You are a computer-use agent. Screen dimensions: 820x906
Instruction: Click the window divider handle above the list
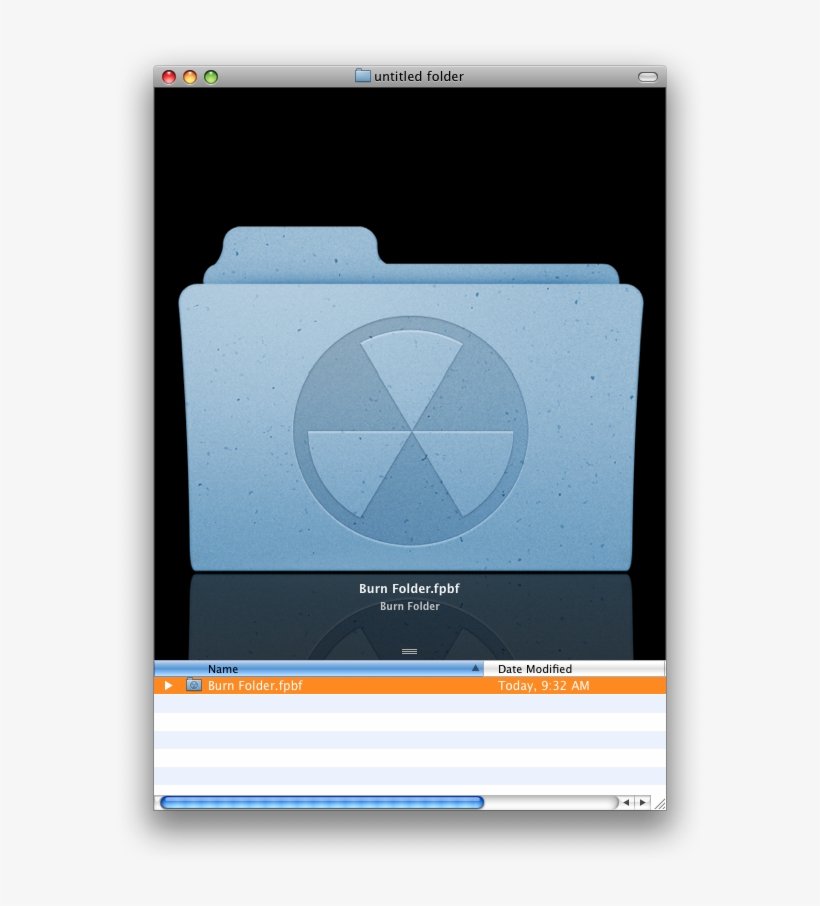click(x=409, y=650)
